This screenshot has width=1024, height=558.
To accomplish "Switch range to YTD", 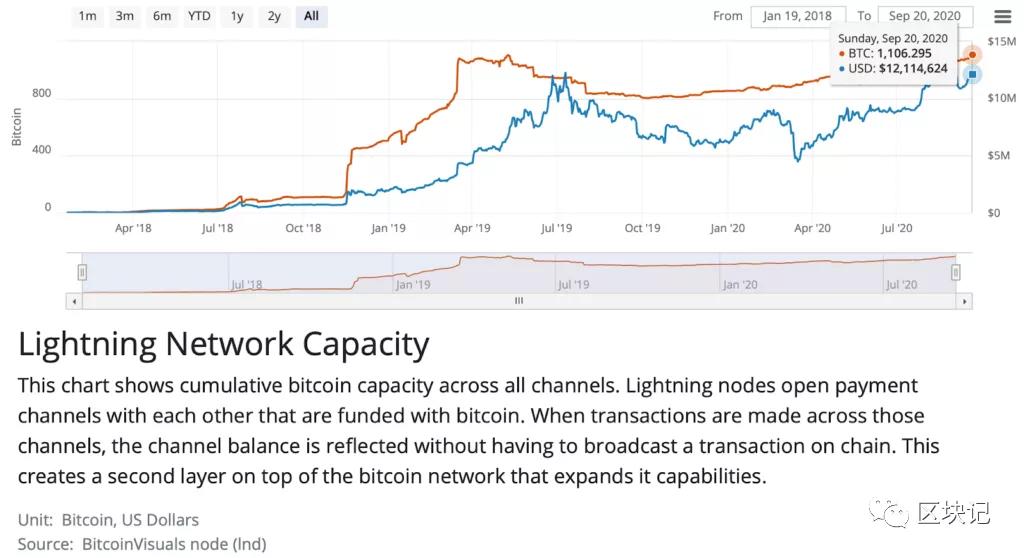I will 199,16.
